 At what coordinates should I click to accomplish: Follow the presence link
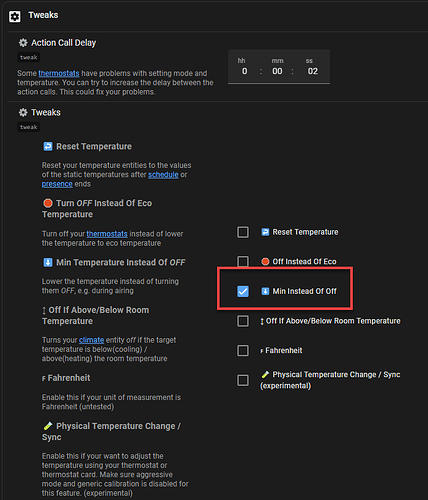pos(57,184)
